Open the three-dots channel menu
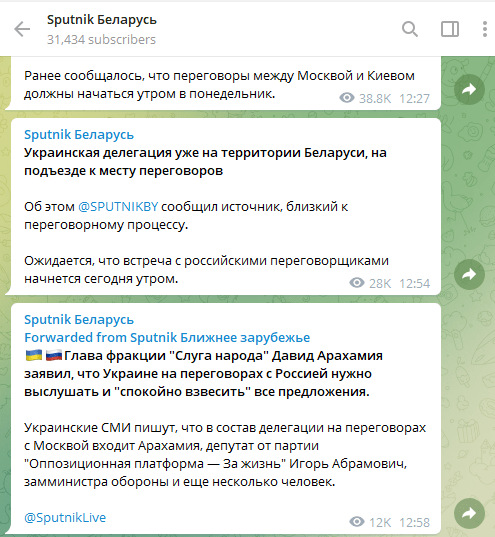Viewport: 495px width, 537px height. [485, 29]
